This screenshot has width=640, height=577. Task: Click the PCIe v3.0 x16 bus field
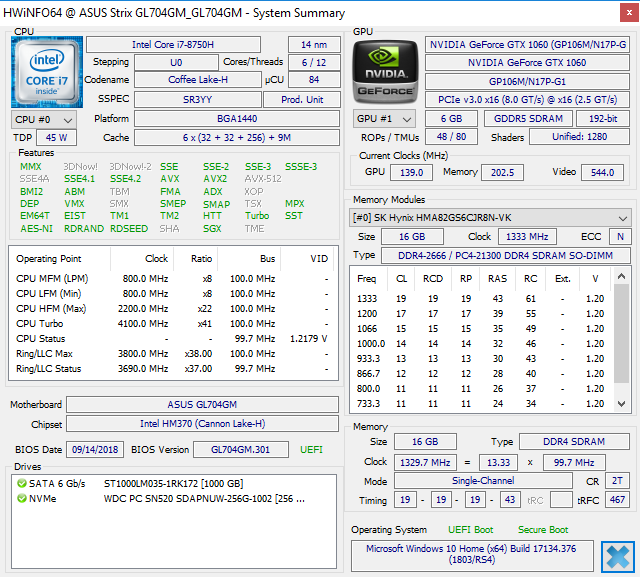pyautogui.click(x=527, y=100)
